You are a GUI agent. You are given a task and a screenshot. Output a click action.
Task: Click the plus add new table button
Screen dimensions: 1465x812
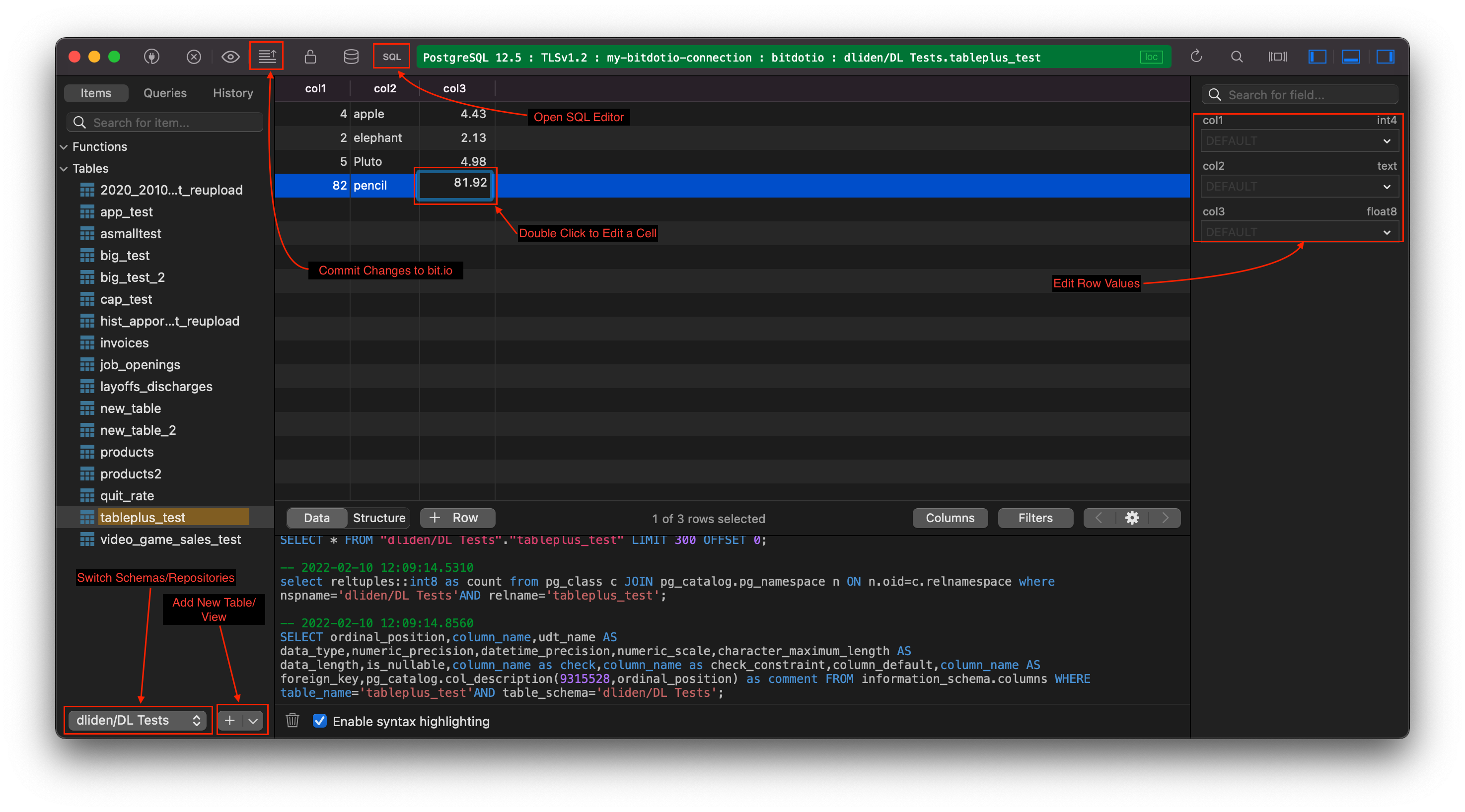pyautogui.click(x=230, y=721)
